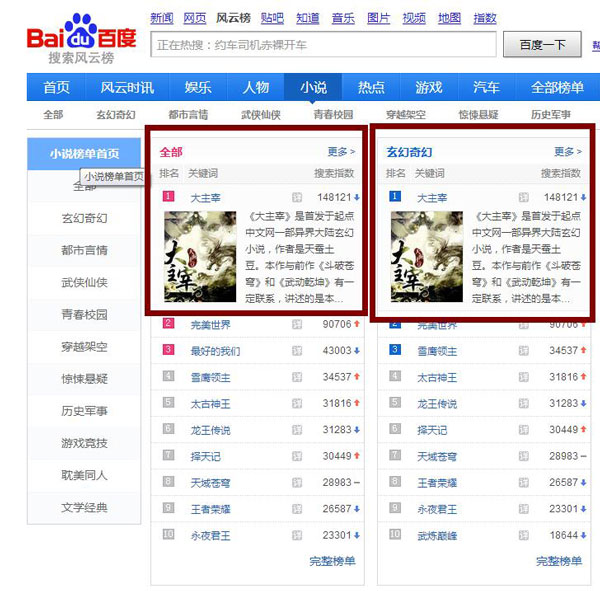This screenshot has height=591, width=600.
Task: Choose 文学经典 in the left sidebar
Action: pos(84,508)
